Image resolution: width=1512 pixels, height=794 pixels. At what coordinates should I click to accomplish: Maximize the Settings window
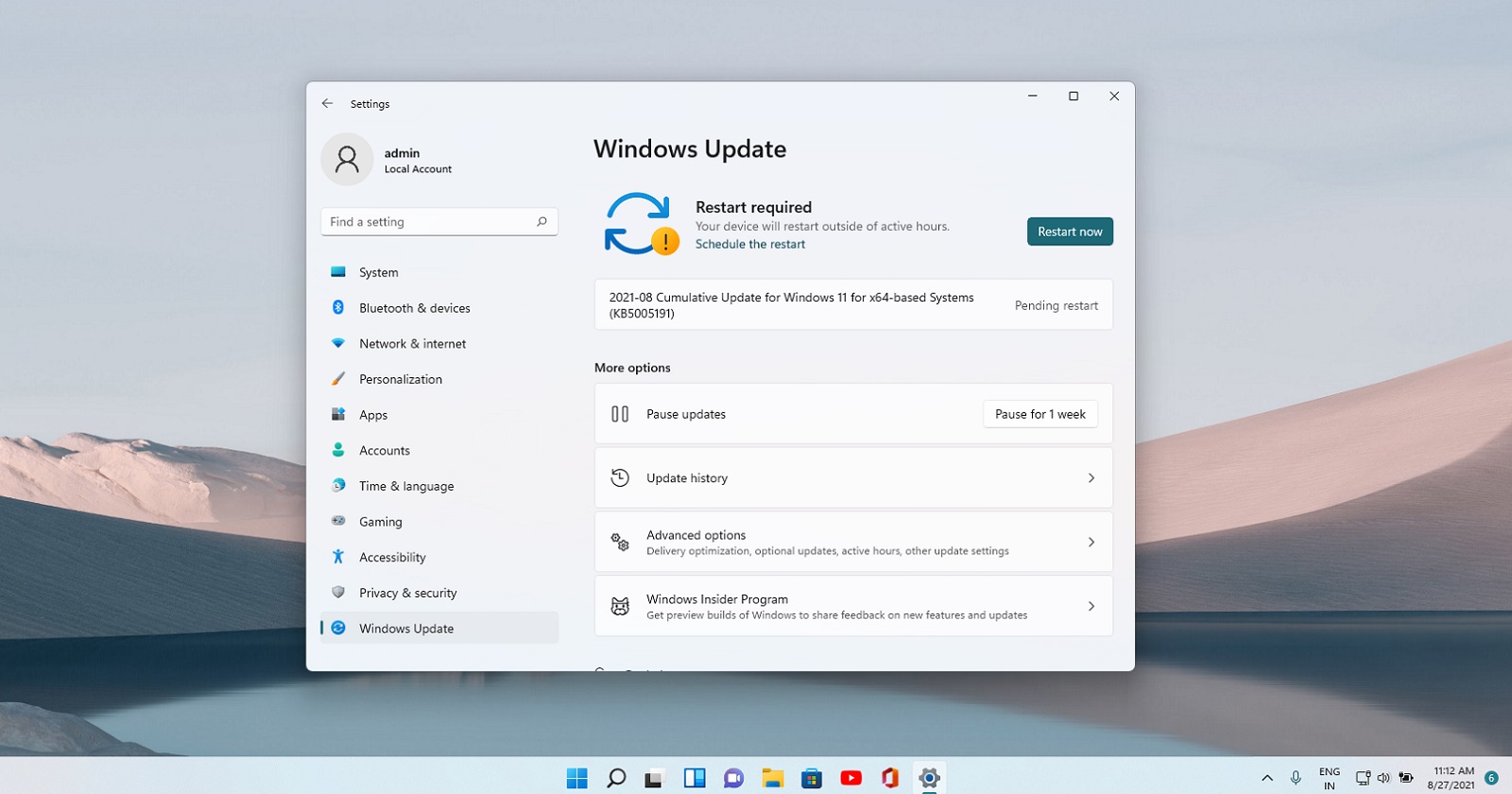tap(1074, 96)
